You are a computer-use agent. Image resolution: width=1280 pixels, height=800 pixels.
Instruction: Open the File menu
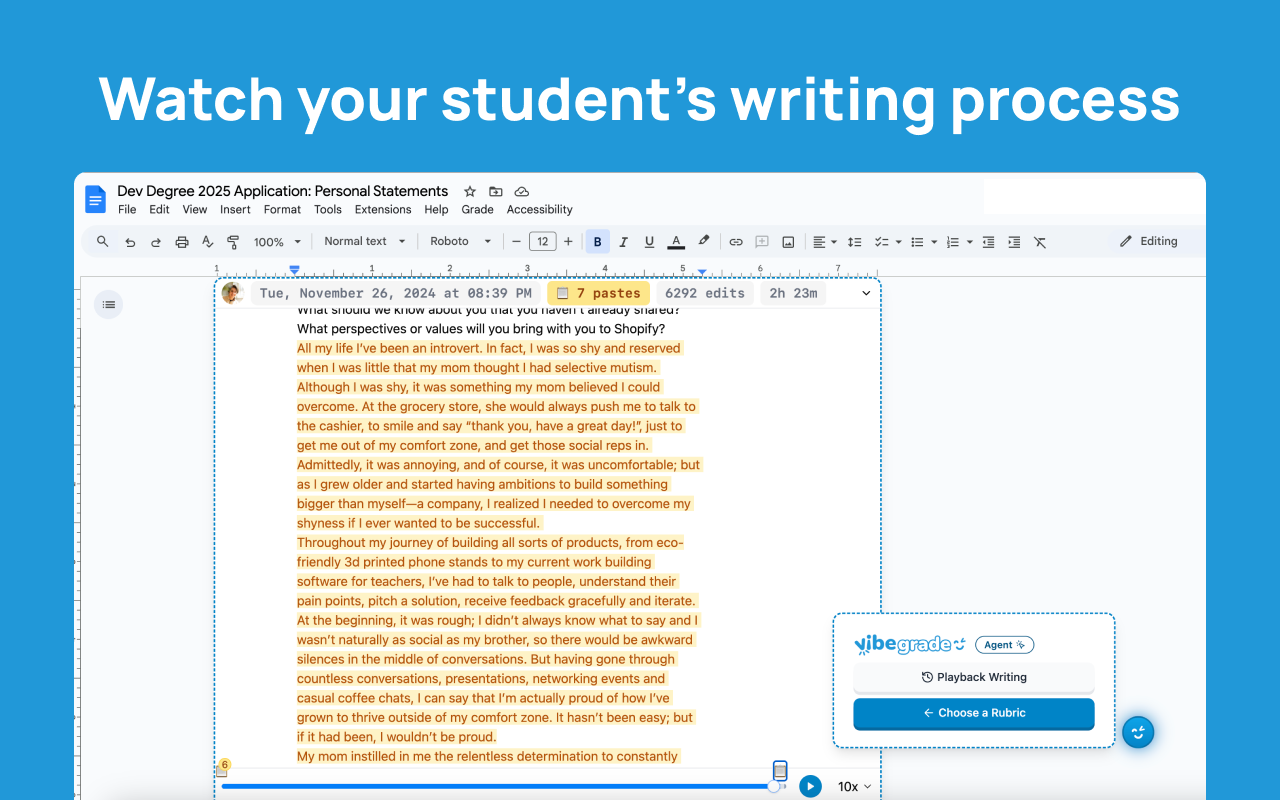click(x=127, y=210)
